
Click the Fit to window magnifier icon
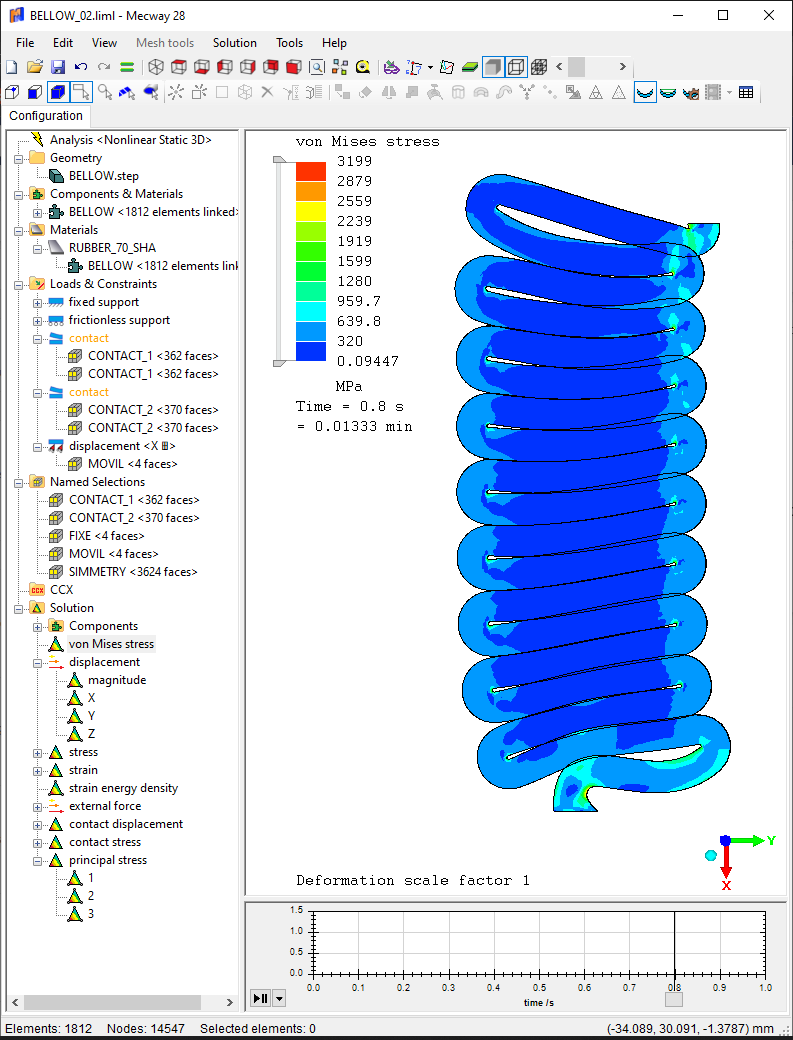(317, 67)
